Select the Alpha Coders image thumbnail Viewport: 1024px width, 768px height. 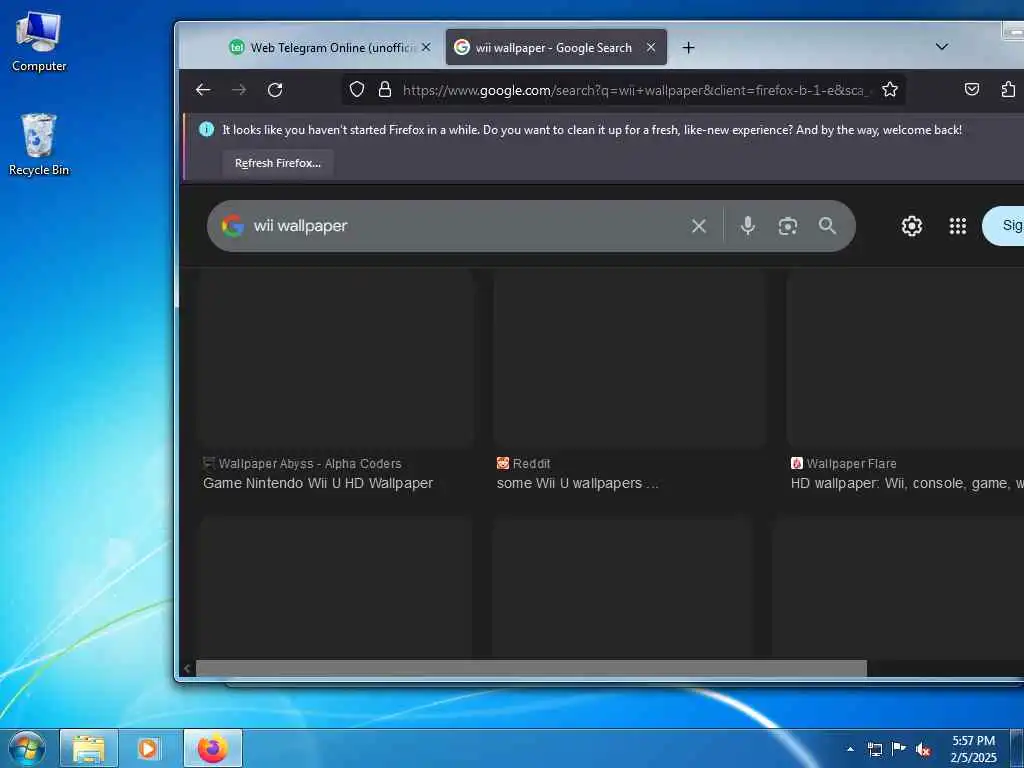336,359
